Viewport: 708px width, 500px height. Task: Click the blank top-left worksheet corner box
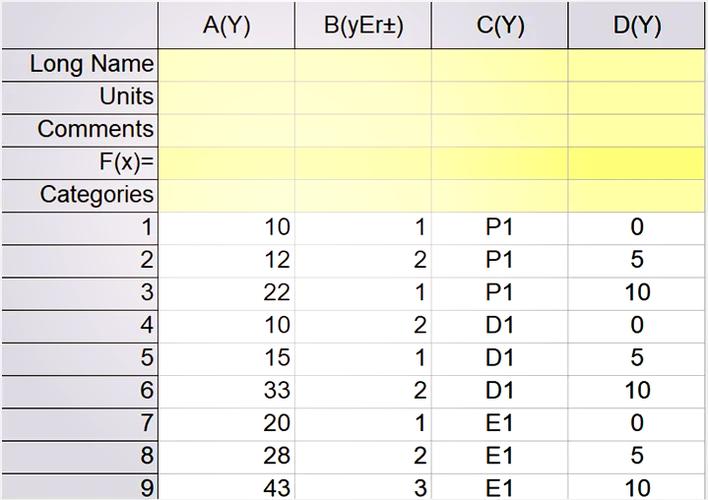pos(78,26)
